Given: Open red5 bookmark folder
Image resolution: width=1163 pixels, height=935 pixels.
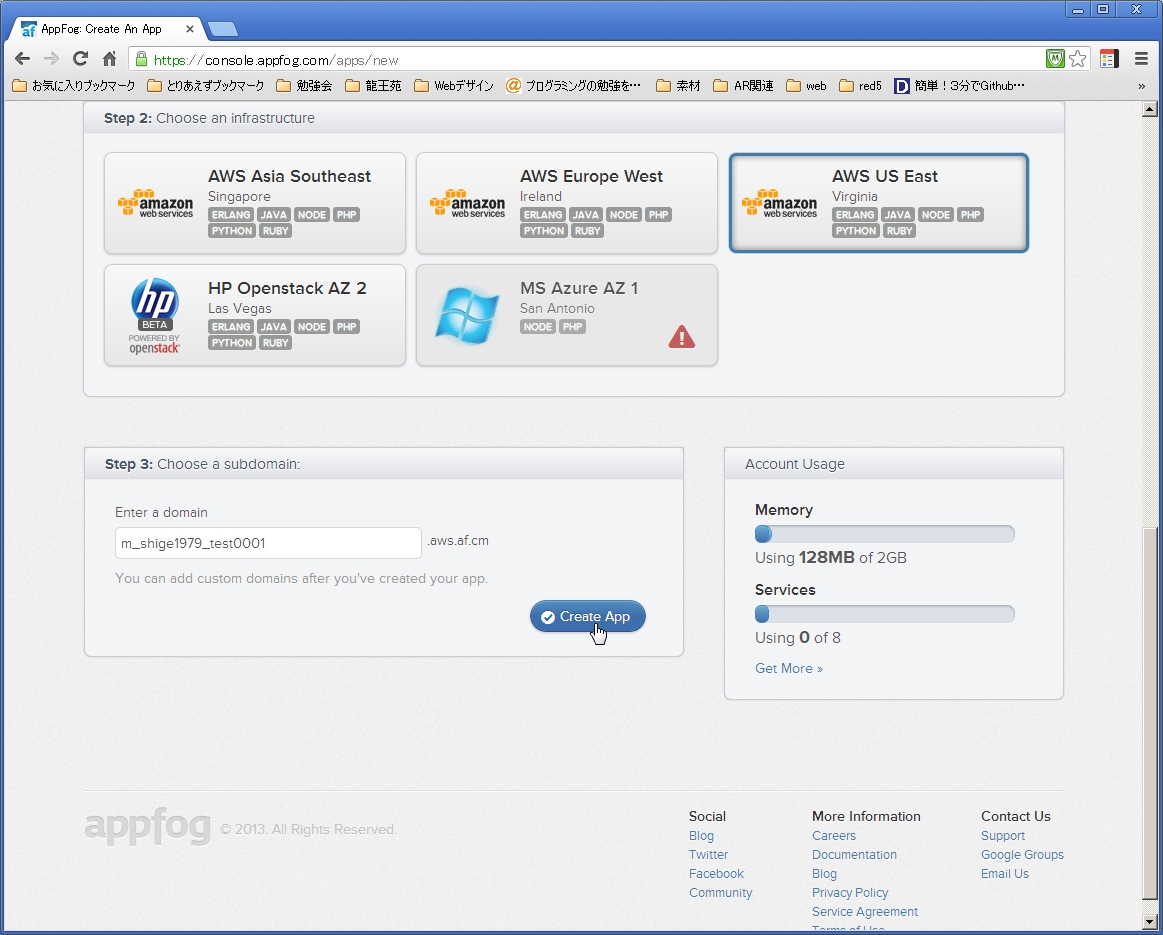Looking at the screenshot, I should (x=861, y=86).
